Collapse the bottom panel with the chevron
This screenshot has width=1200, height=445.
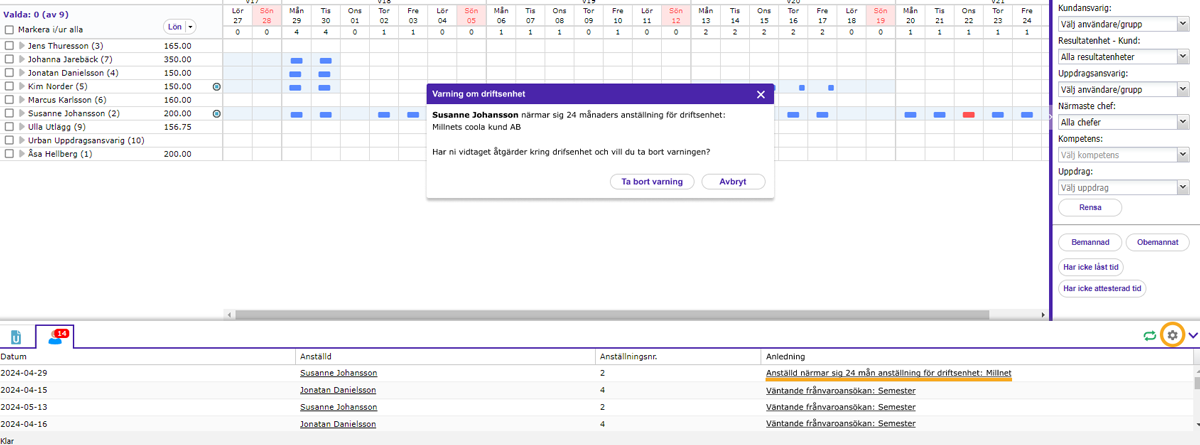click(1192, 336)
